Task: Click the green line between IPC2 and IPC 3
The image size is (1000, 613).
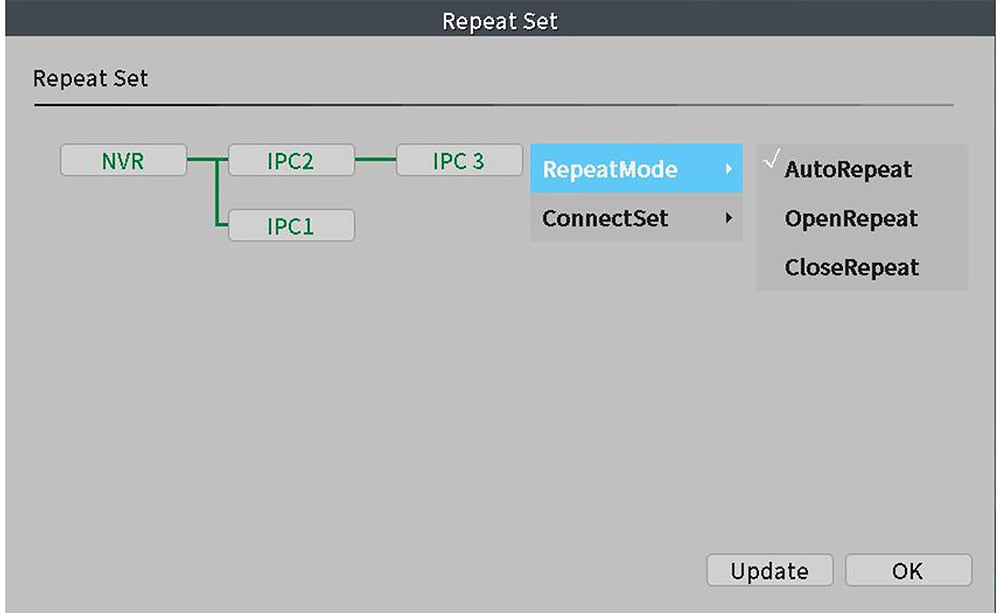Action: (x=376, y=159)
